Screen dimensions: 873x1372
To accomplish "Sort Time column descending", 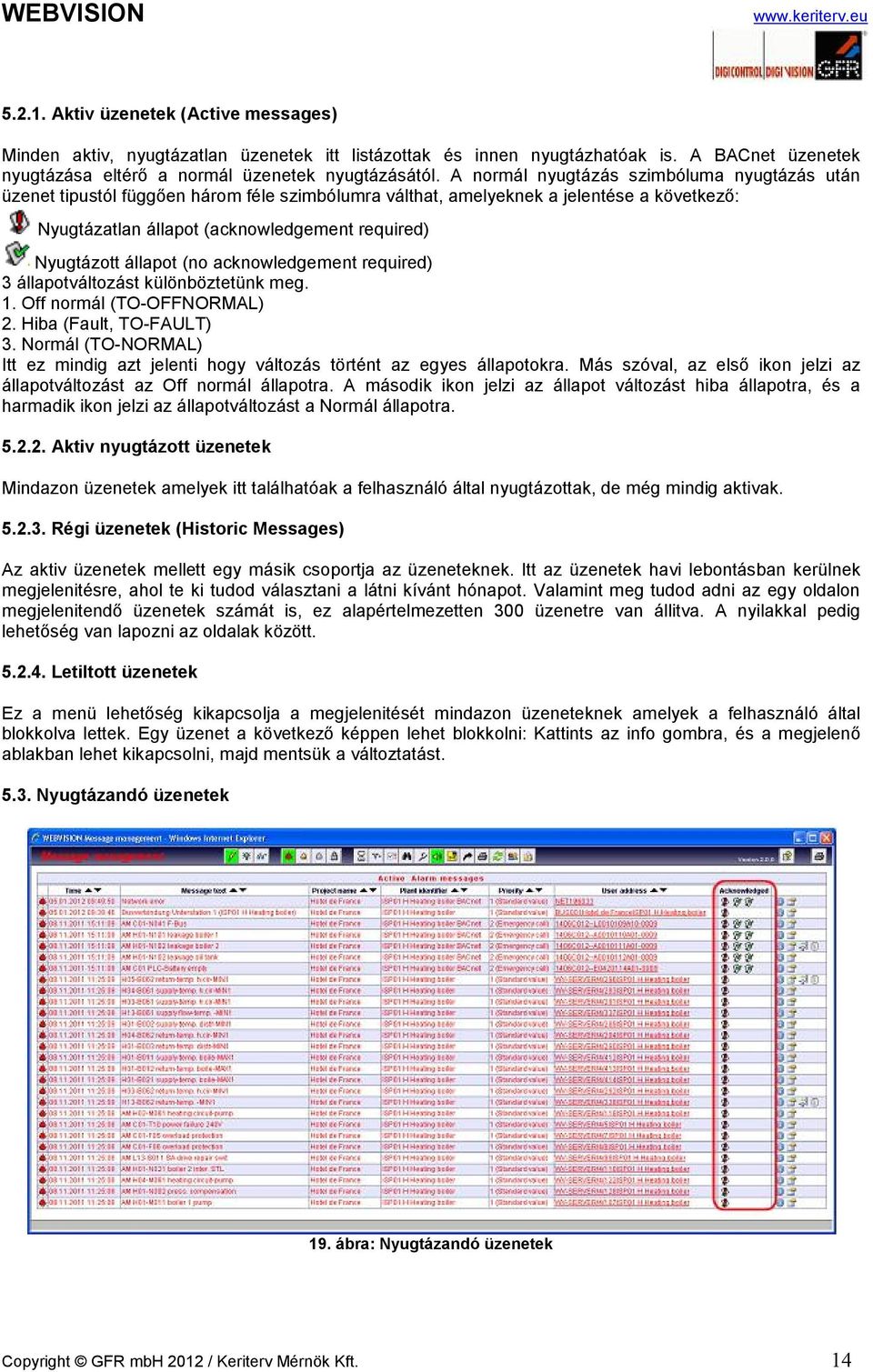I will point(97,891).
